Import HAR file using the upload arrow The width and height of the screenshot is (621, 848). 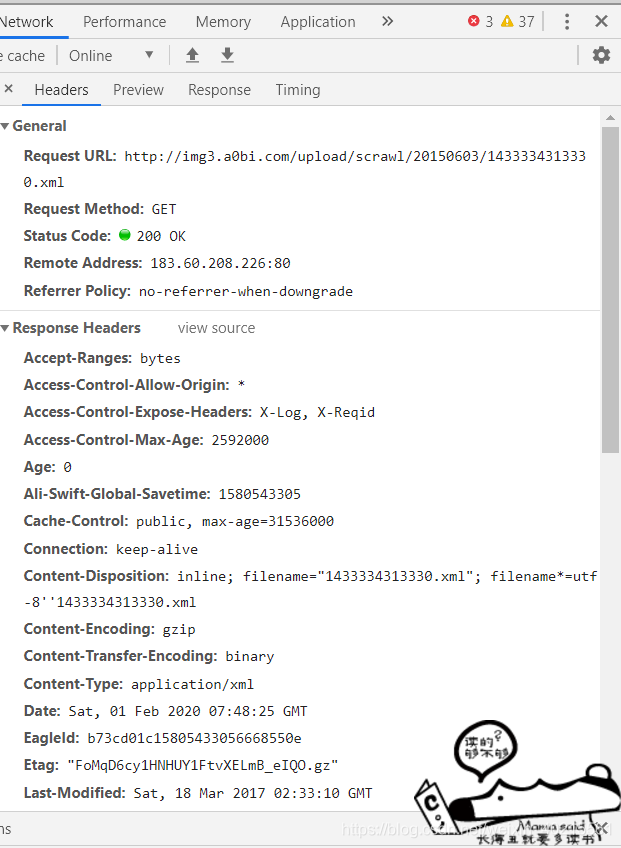[192, 55]
